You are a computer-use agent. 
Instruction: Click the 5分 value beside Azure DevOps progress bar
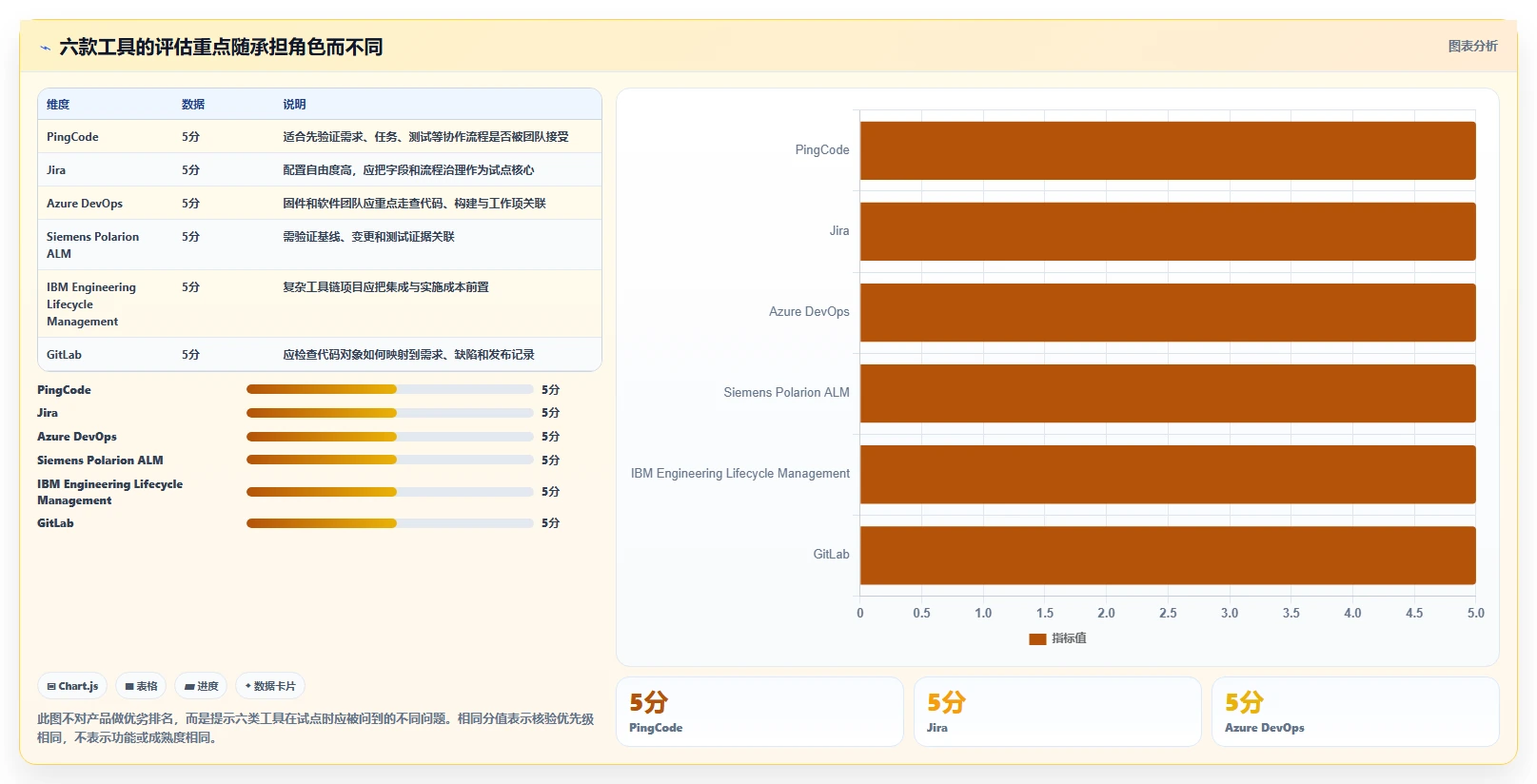(x=550, y=437)
